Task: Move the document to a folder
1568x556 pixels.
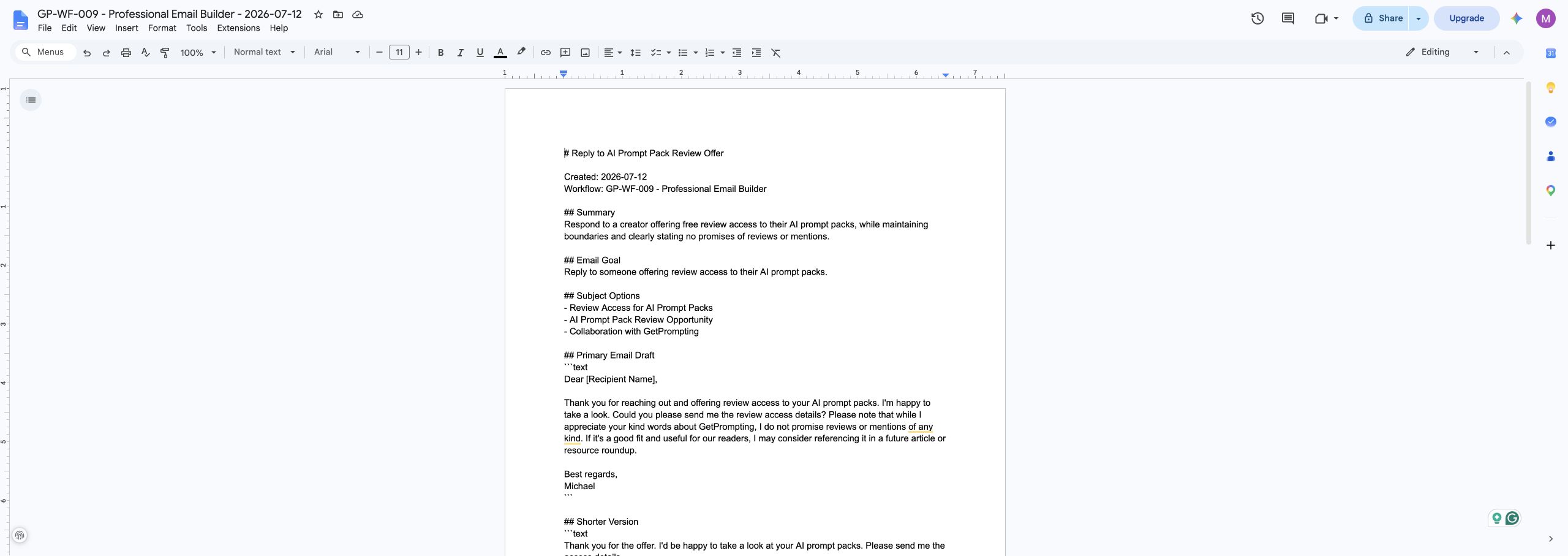Action: tap(338, 14)
